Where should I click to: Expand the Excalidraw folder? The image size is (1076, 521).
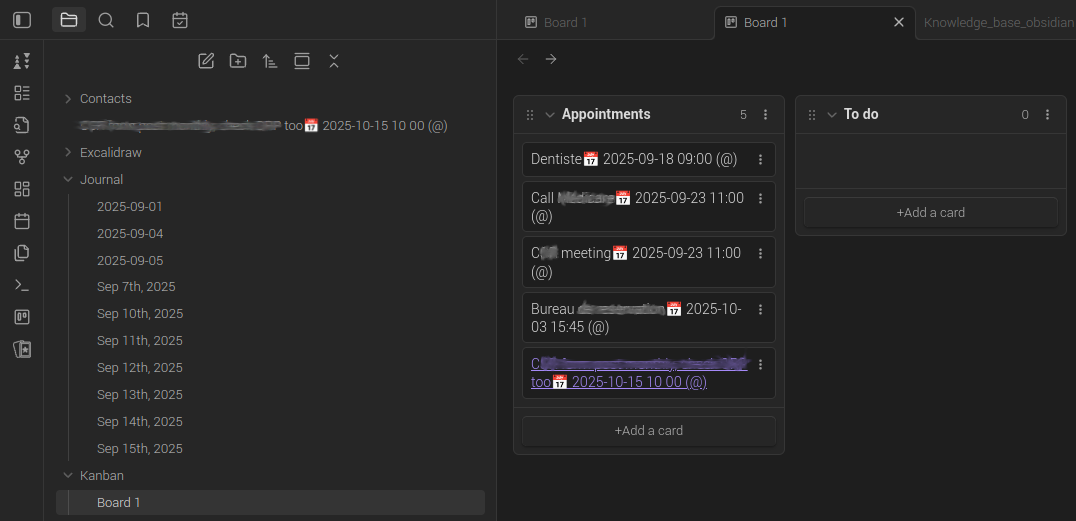[68, 153]
